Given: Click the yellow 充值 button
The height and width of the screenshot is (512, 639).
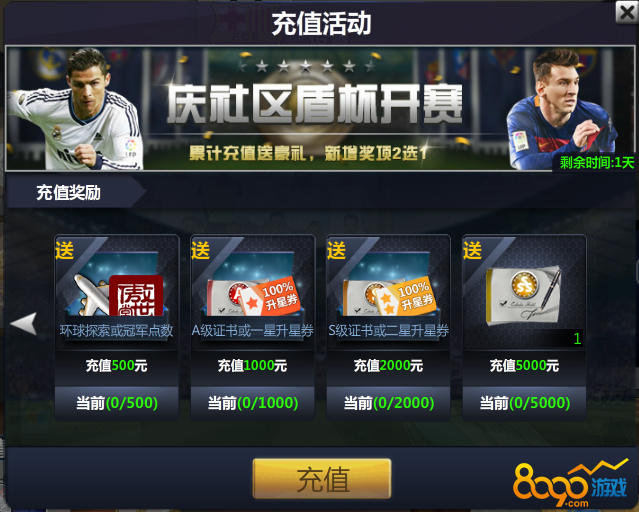Looking at the screenshot, I should coord(322,479).
